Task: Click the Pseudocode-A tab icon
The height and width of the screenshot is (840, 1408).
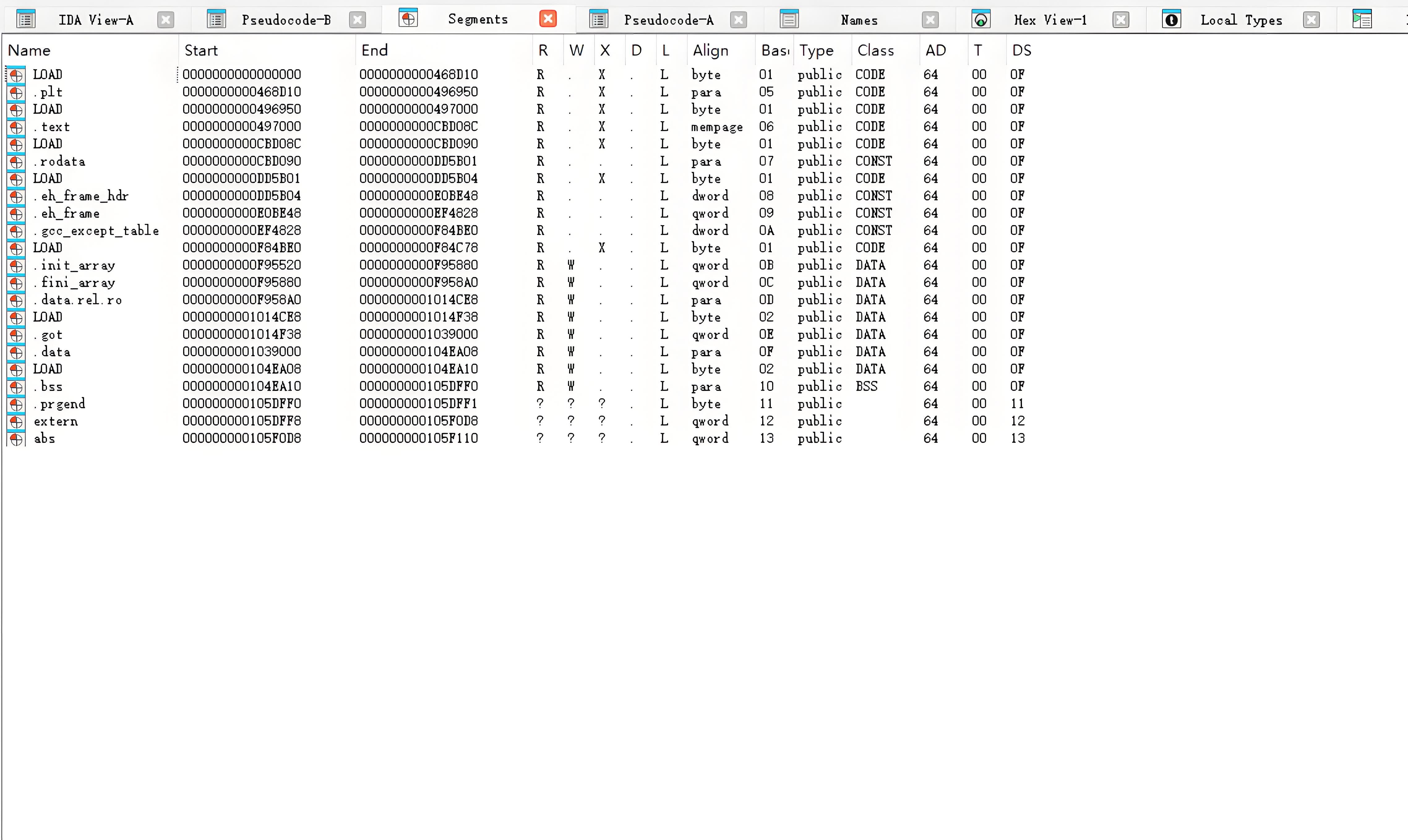Action: (599, 19)
